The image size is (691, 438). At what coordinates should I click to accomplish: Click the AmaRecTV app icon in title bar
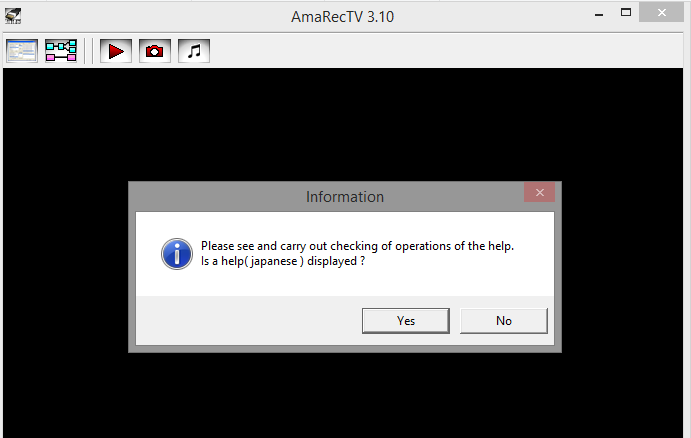(12, 13)
